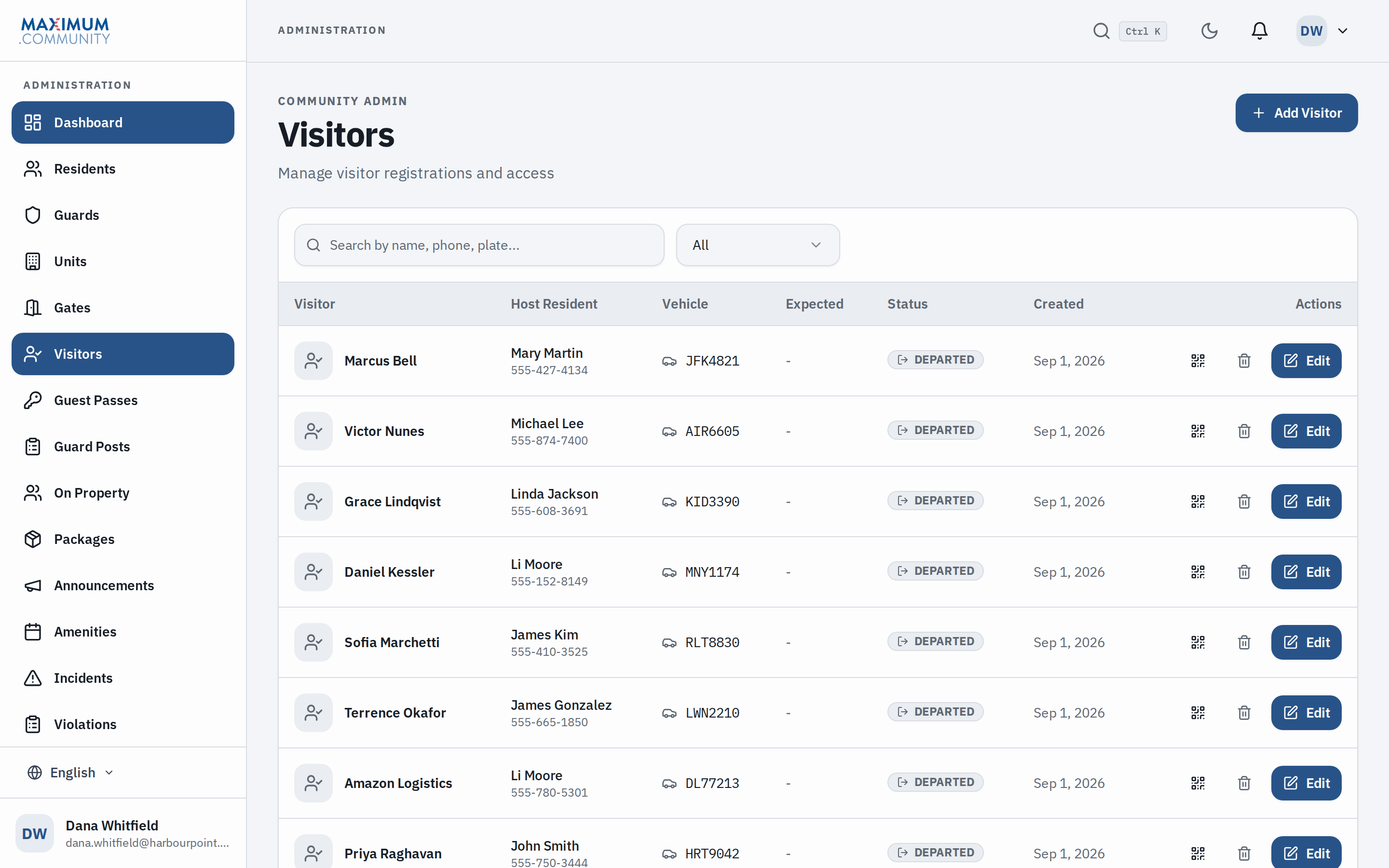Delete visitor Marcus Bell
1389x868 pixels.
tap(1244, 361)
